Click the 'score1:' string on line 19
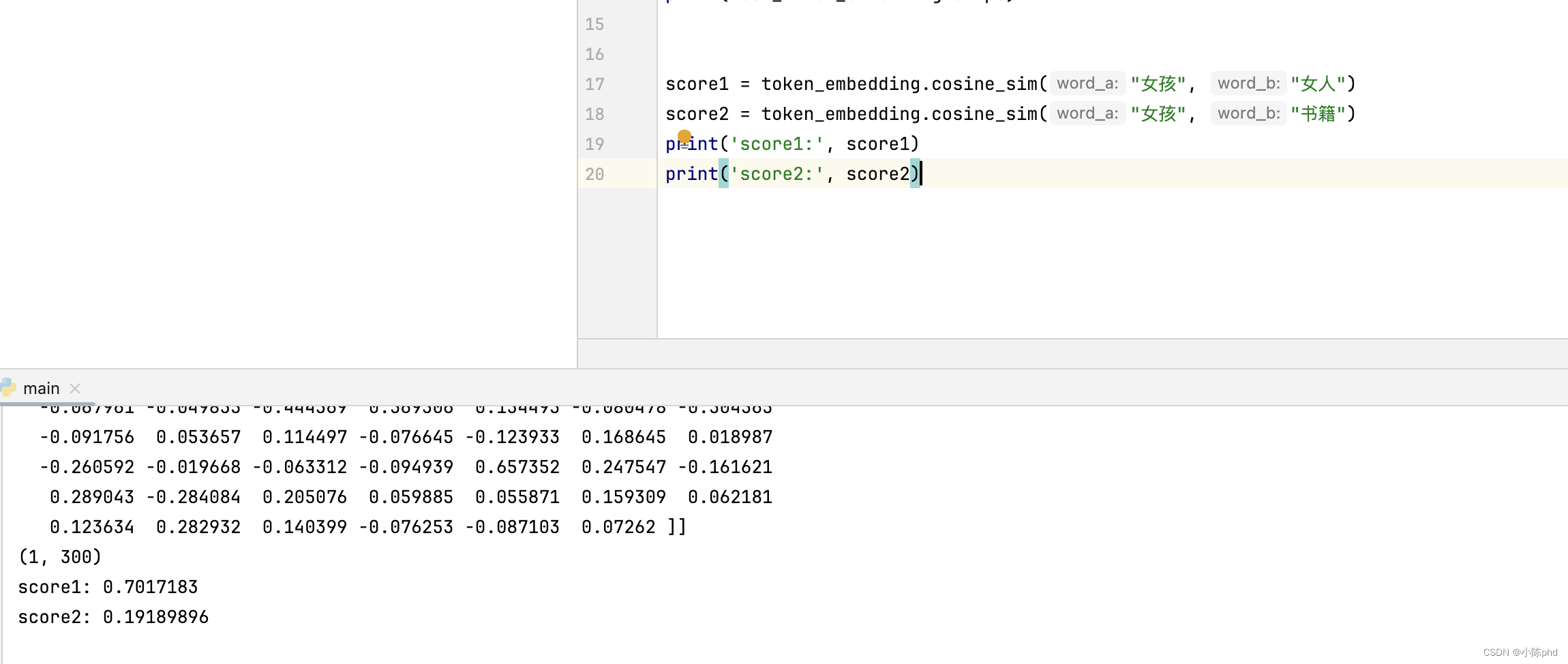Viewport: 1568px width, 664px height. (777, 144)
